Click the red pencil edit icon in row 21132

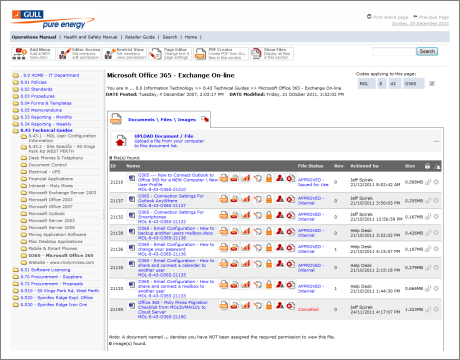(257, 215)
